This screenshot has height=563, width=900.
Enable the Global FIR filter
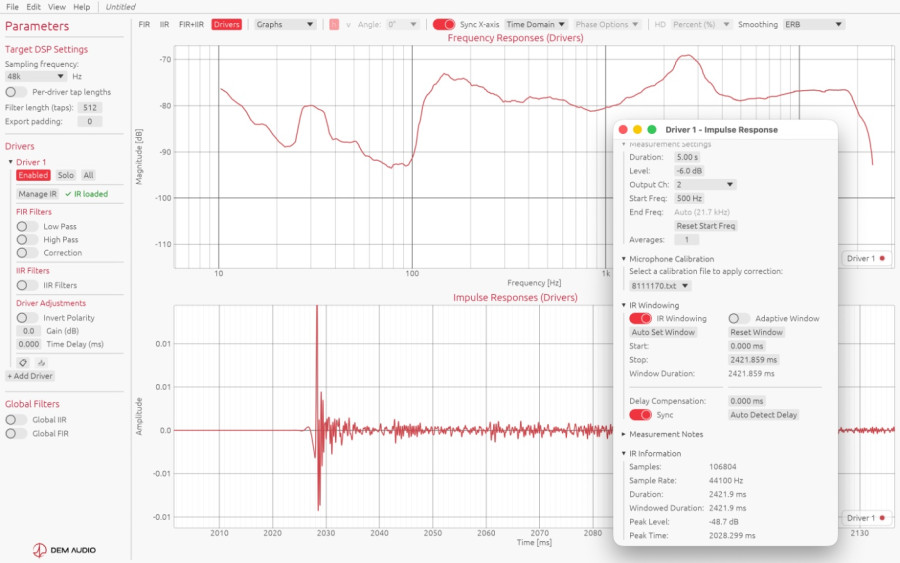click(x=15, y=433)
